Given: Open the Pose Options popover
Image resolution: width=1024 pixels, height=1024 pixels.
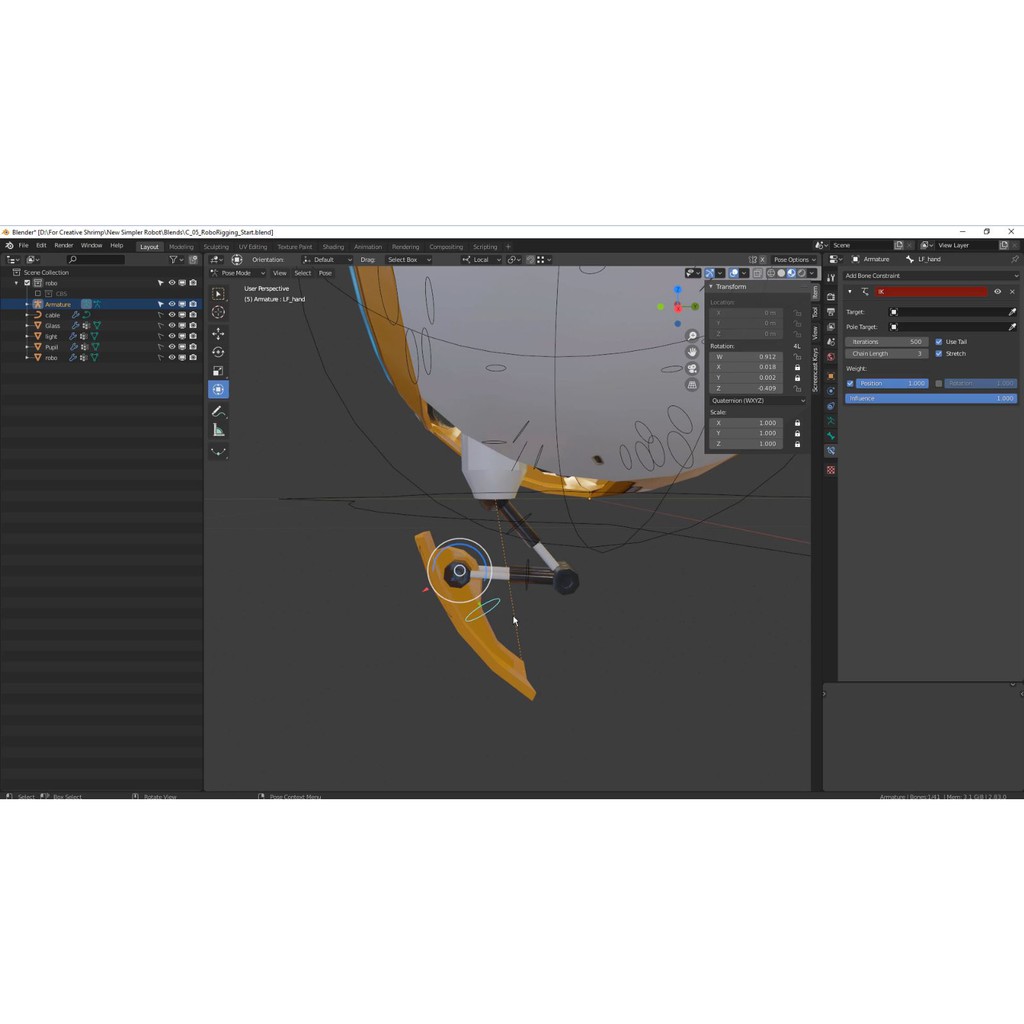Looking at the screenshot, I should [x=794, y=259].
